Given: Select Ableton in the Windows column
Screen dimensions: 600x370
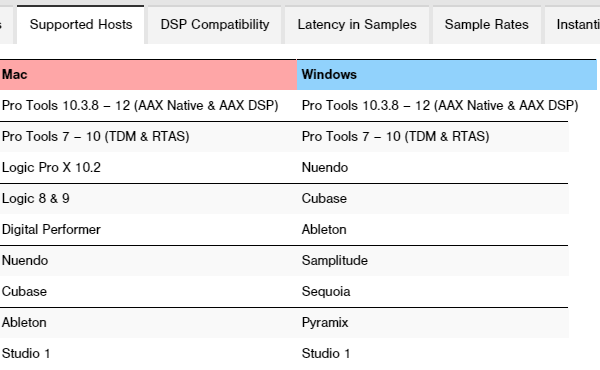Looking at the screenshot, I should click(x=324, y=230).
